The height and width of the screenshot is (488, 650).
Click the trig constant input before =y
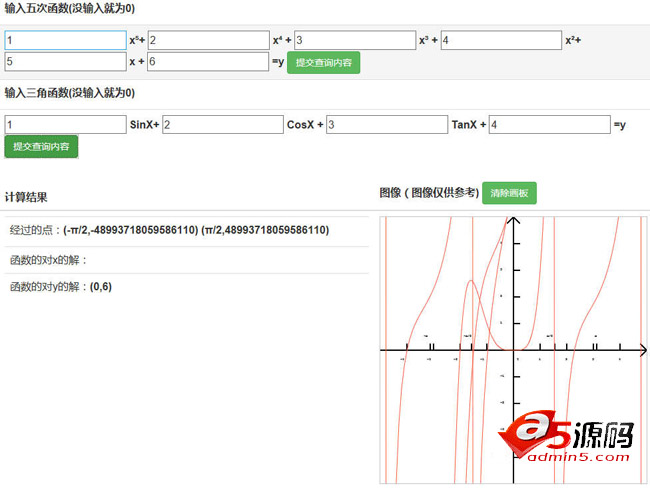coord(549,125)
